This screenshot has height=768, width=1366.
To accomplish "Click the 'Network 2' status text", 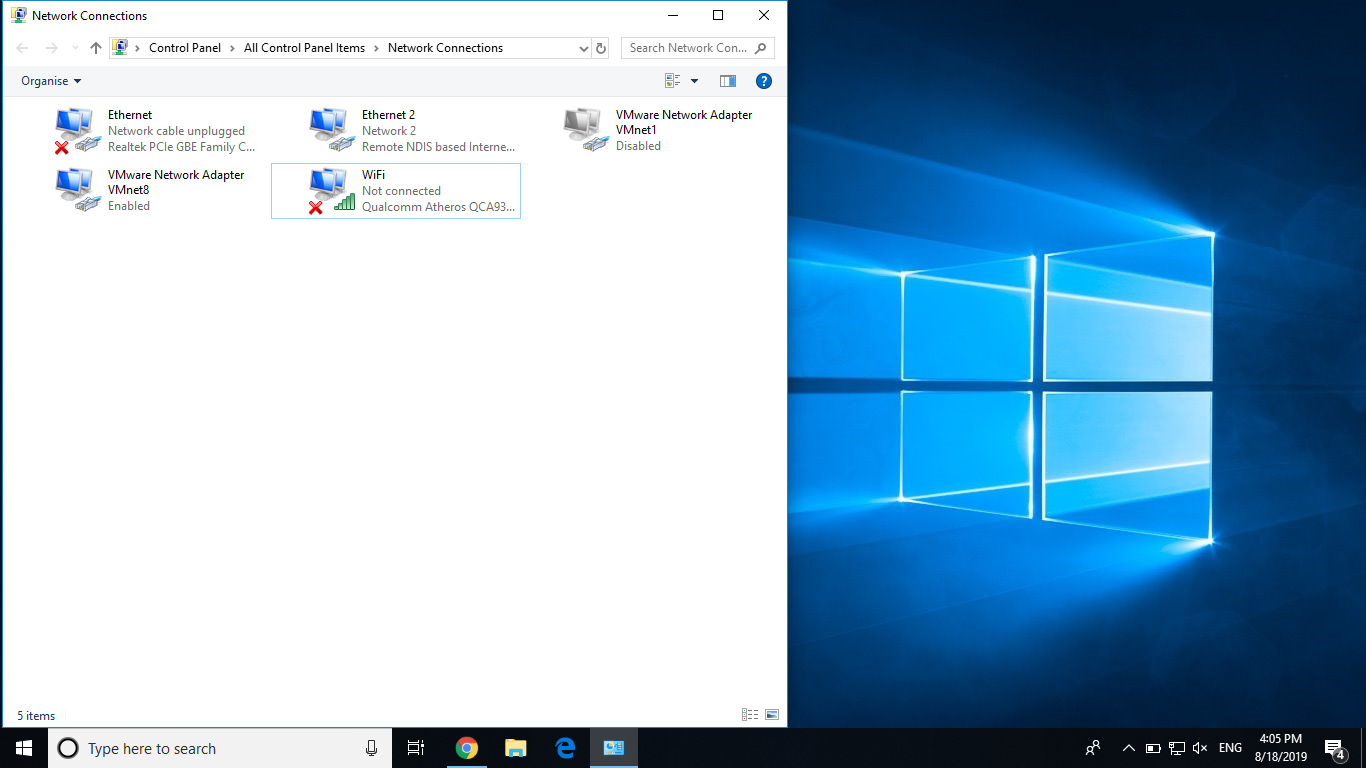I will (389, 131).
